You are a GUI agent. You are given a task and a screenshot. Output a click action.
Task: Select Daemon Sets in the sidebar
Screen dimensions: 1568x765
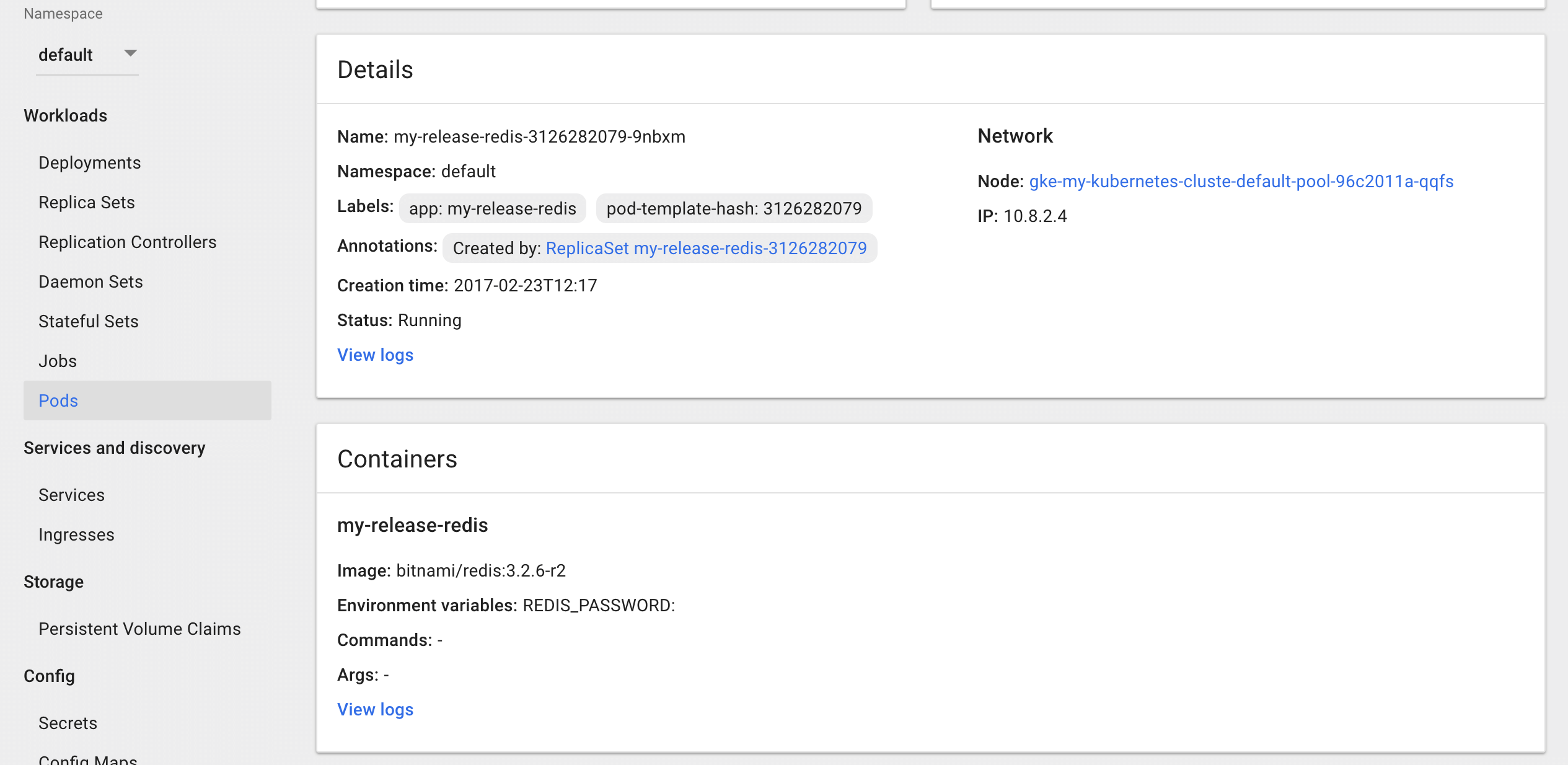tap(90, 281)
